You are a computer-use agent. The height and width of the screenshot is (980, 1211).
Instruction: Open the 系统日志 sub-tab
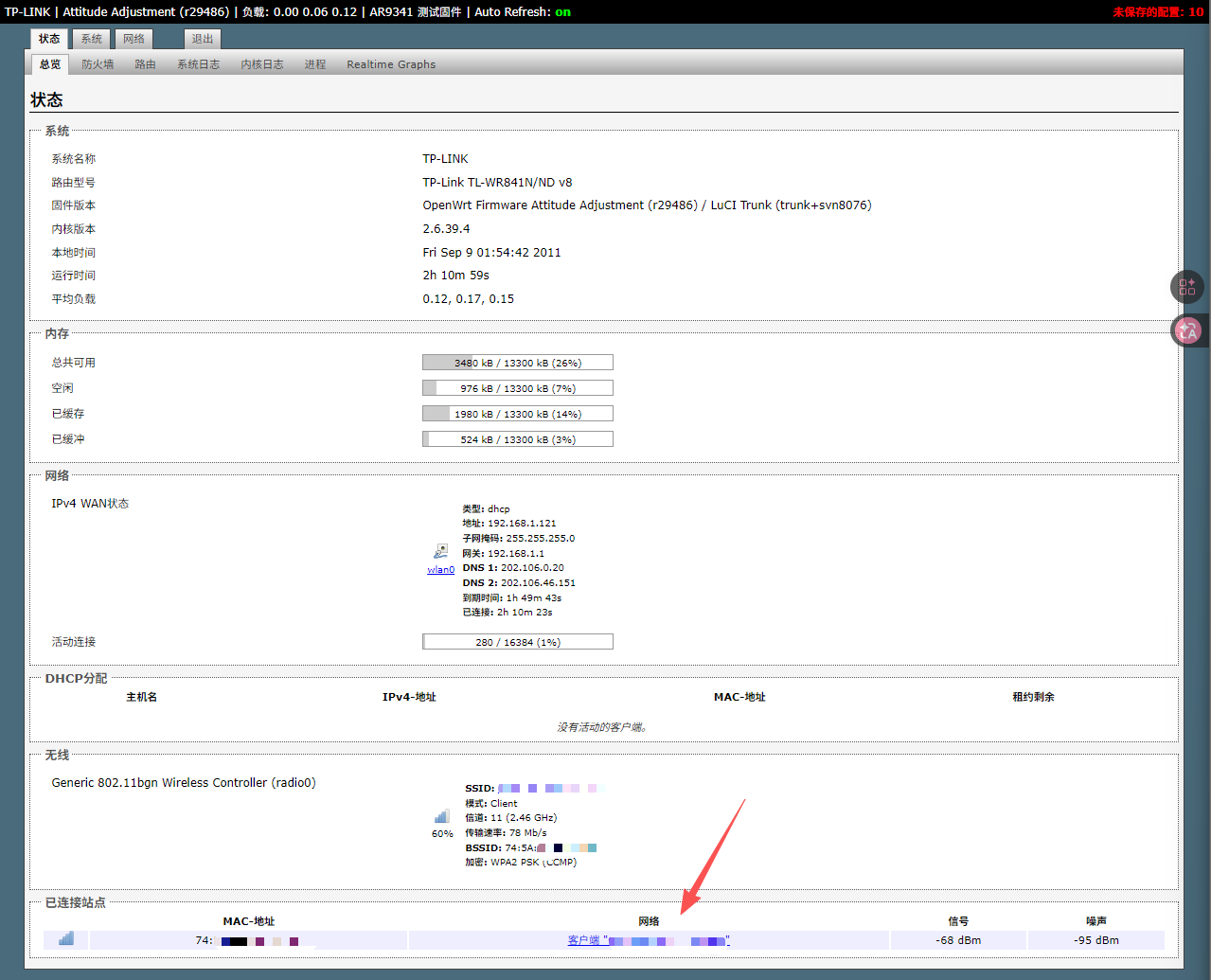198,64
